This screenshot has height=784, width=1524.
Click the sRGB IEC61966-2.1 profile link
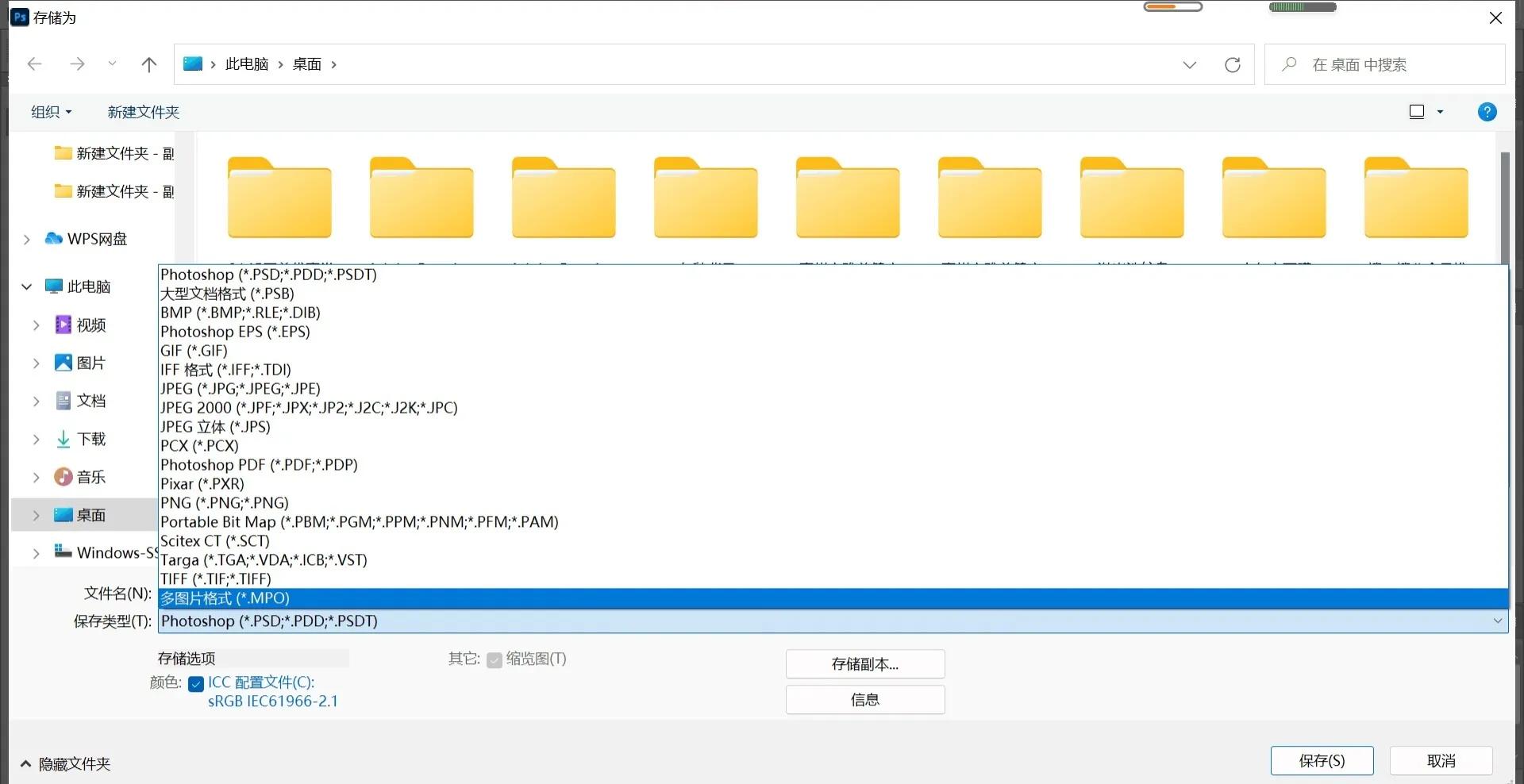point(272,701)
